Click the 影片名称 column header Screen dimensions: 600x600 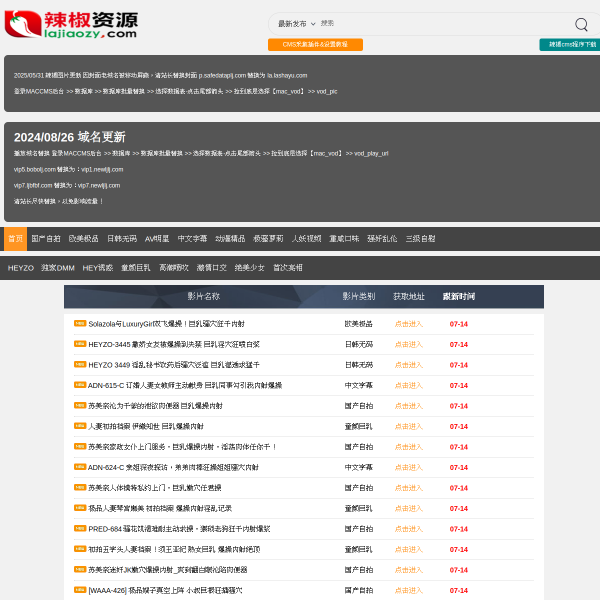pyautogui.click(x=204, y=296)
